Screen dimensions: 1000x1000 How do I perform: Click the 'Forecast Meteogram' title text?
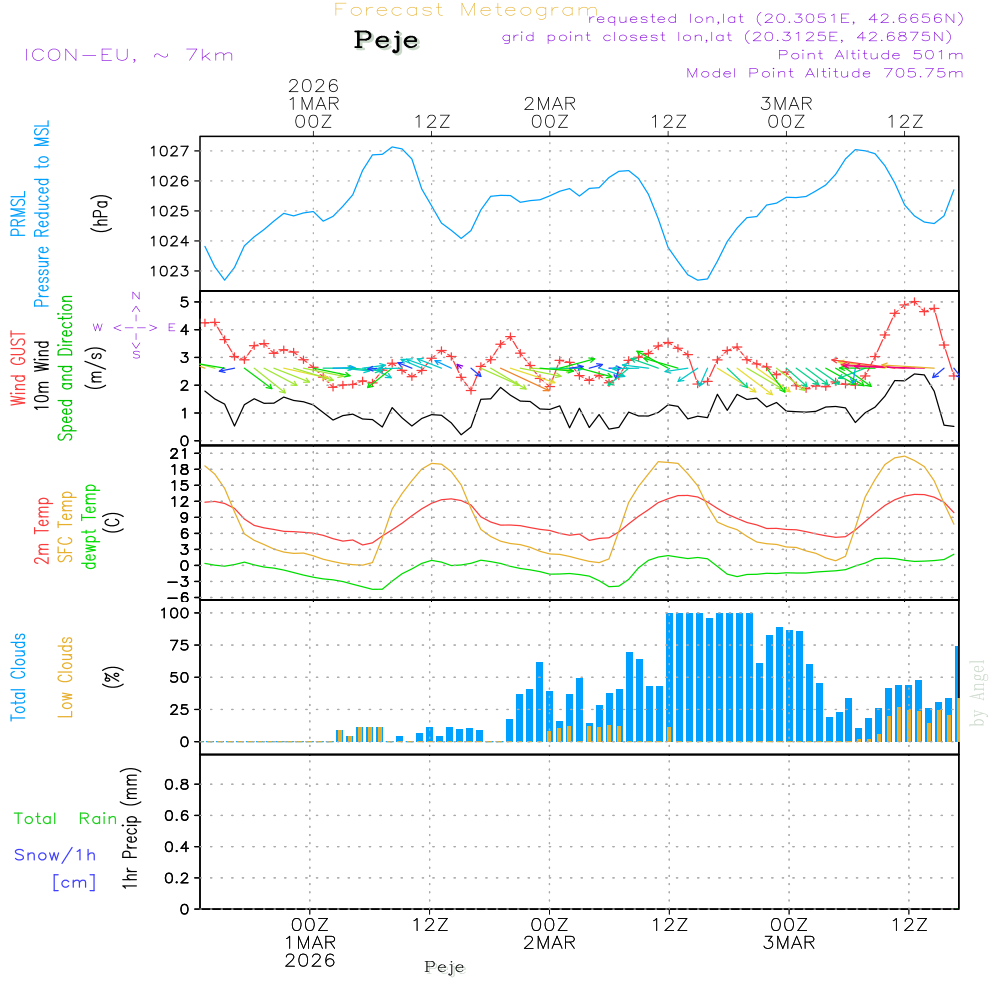pyautogui.click(x=465, y=10)
